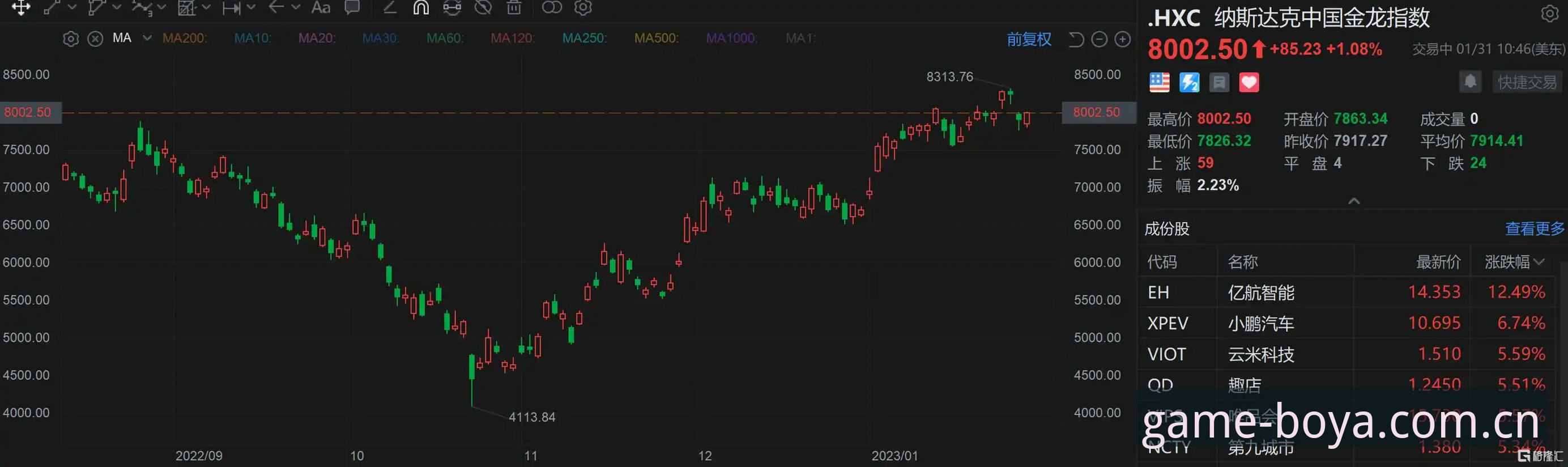Click the 快捷交易 quick trade button

click(x=1527, y=82)
